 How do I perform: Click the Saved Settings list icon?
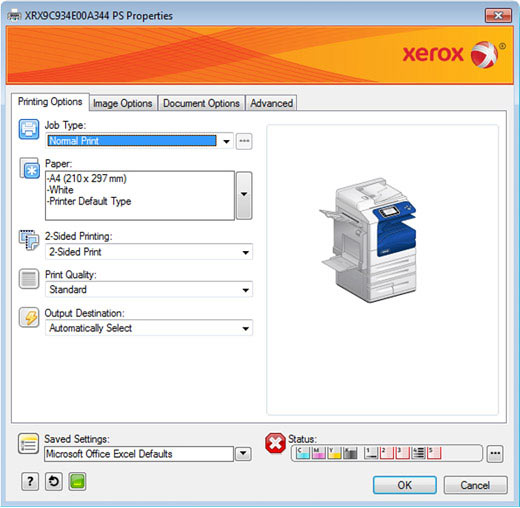click(x=28, y=444)
